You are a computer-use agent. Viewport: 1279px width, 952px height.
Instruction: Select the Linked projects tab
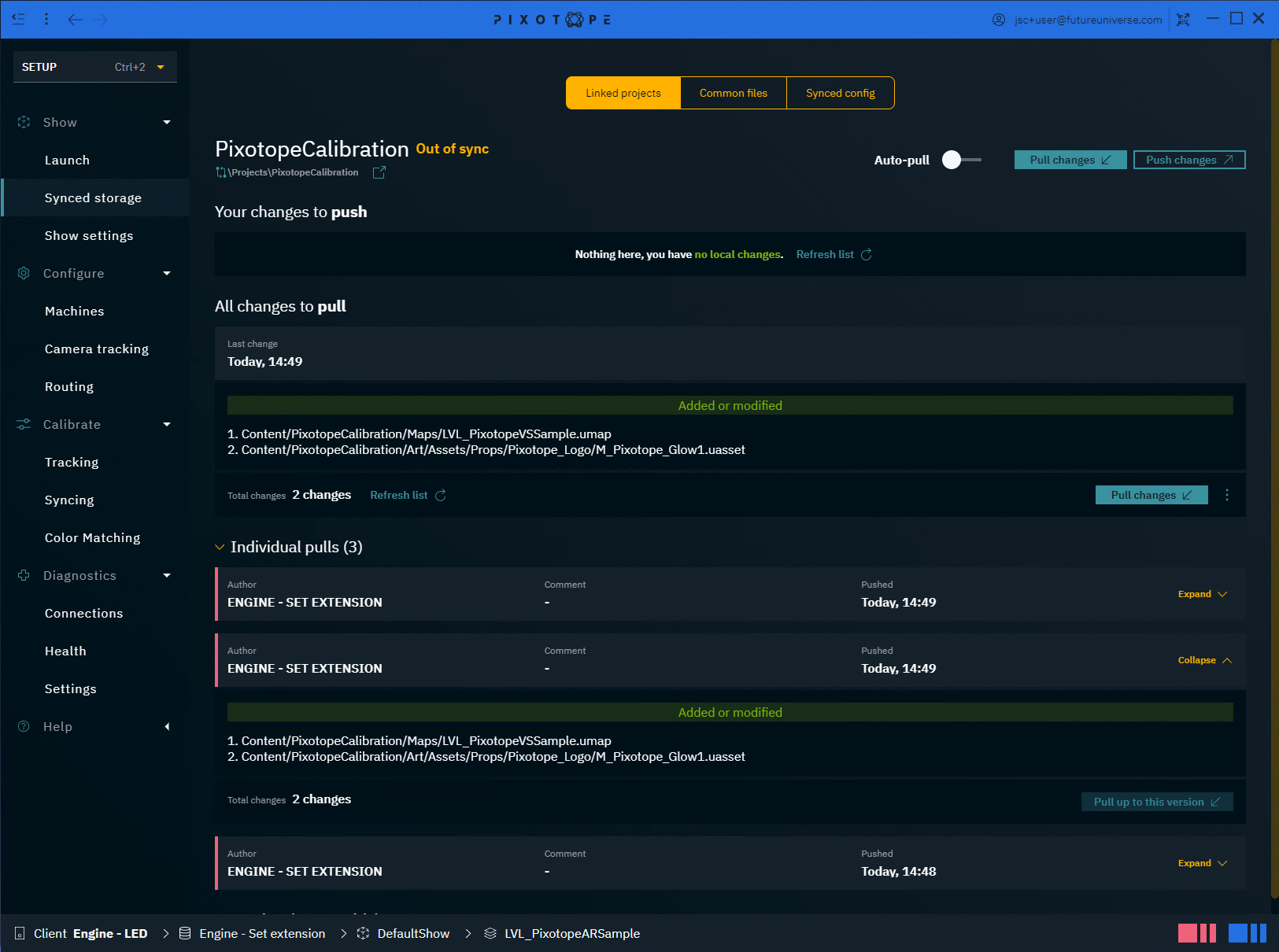pos(623,93)
